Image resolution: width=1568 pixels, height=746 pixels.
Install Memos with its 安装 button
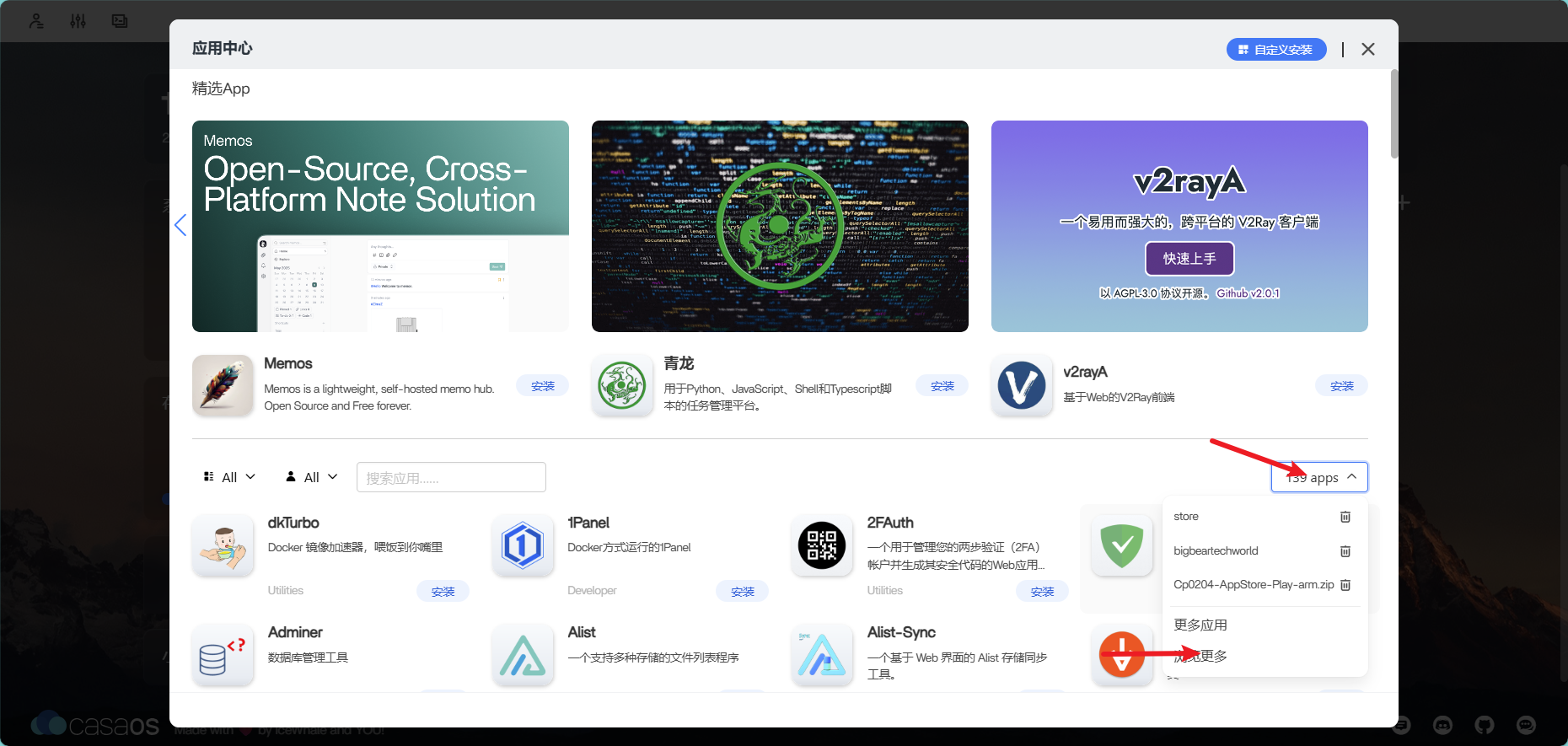(x=543, y=386)
